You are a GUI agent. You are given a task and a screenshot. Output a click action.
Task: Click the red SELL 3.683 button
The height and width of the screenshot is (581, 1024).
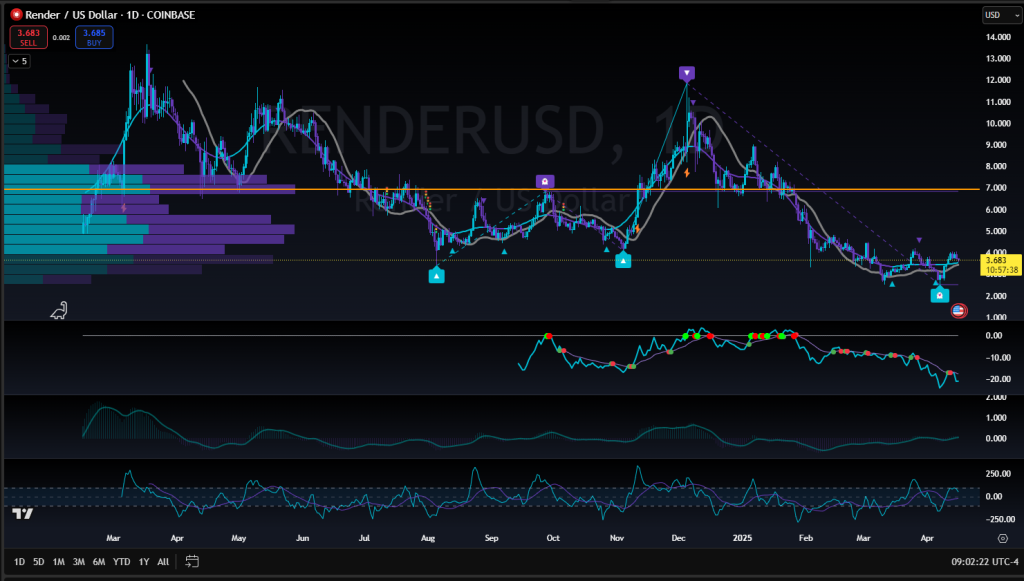[28, 37]
